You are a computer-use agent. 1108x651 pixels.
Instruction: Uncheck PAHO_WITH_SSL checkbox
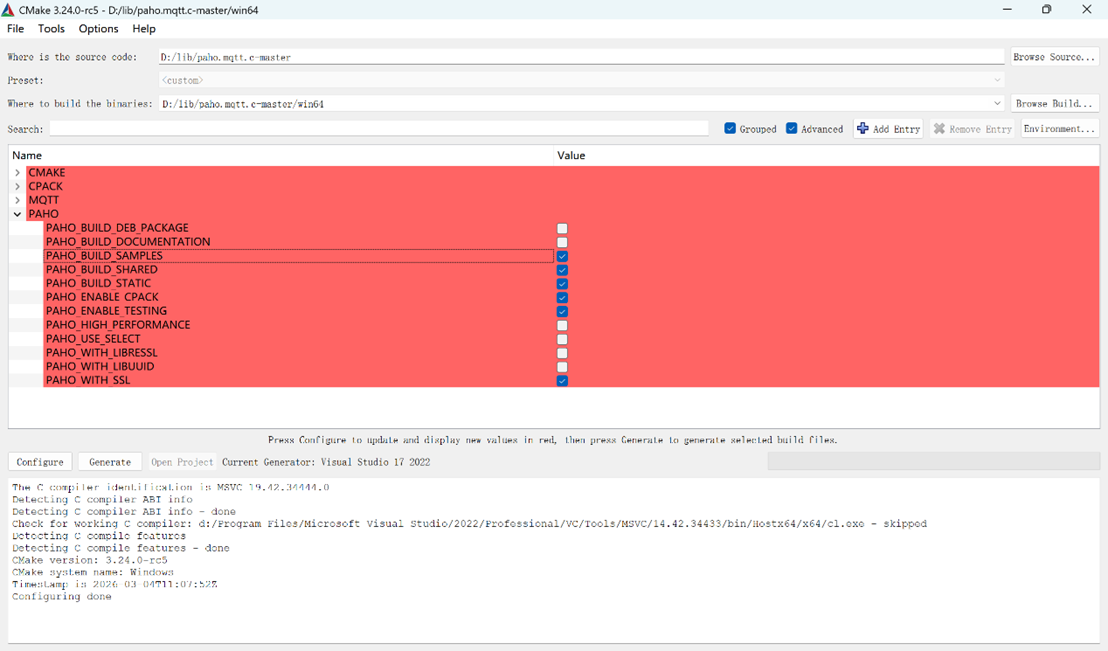(562, 381)
